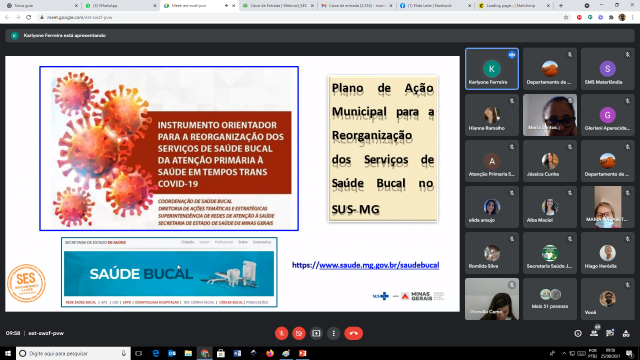Open Outlook from the taskbar
Image resolution: width=640 pixels, height=360 pixels.
pos(172,353)
